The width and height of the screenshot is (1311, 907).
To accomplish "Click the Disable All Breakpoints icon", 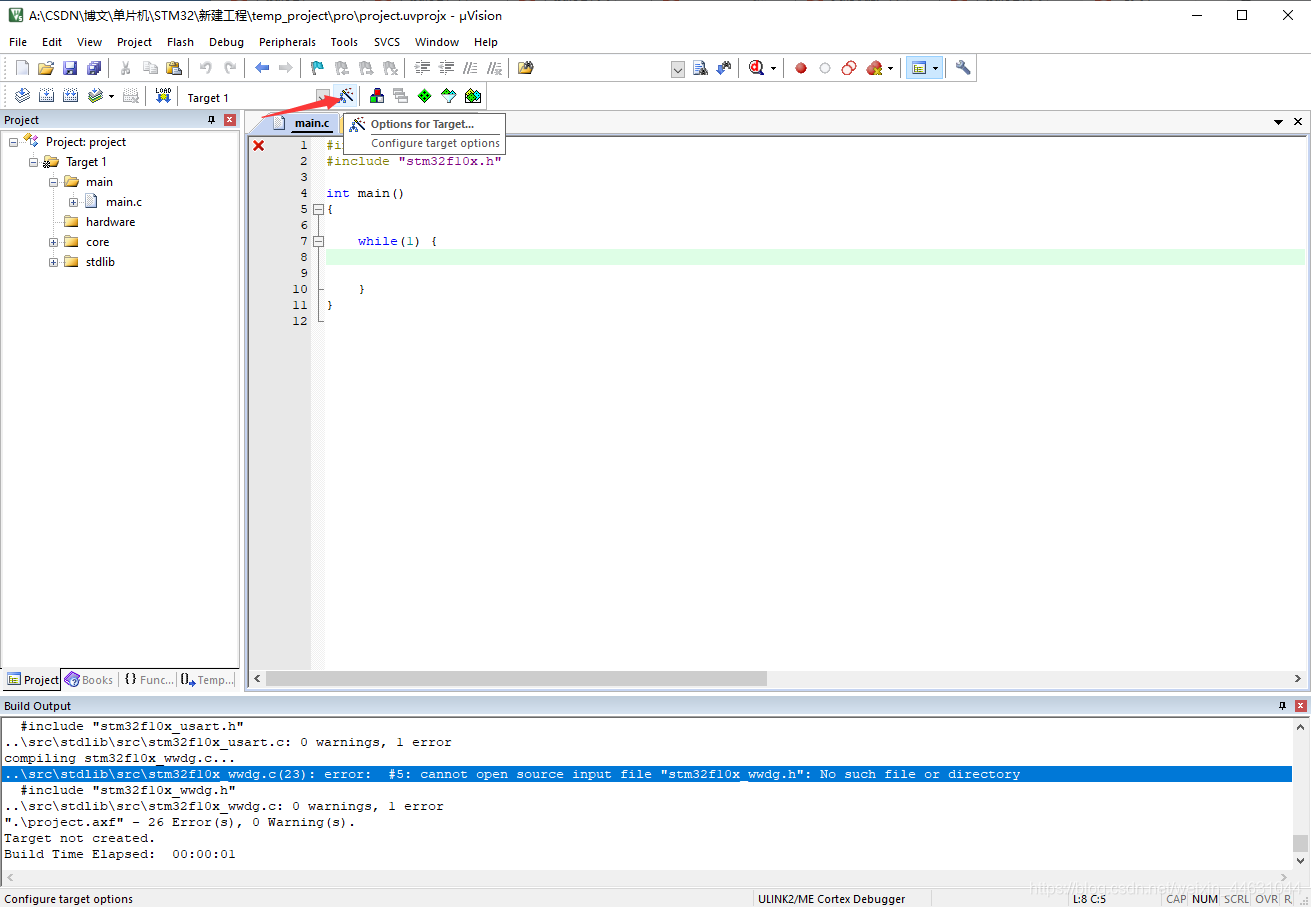I will (x=849, y=68).
